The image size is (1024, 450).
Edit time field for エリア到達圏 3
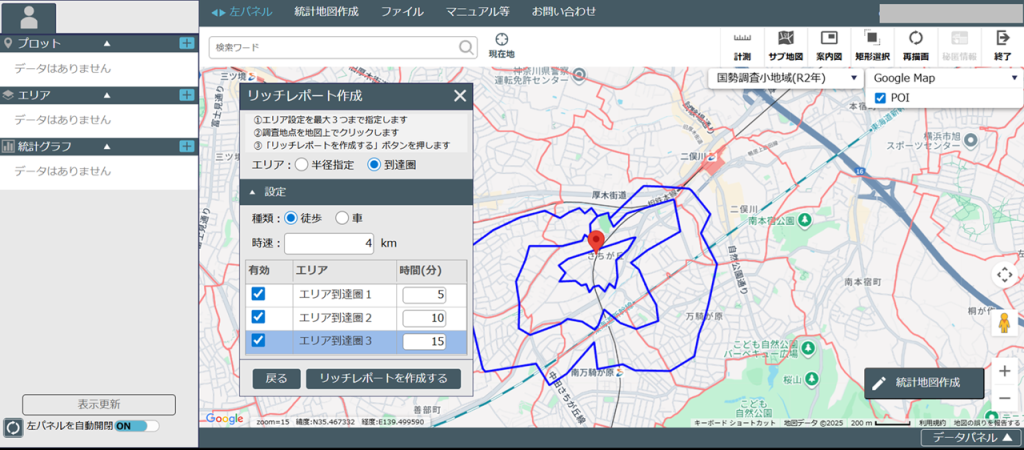click(x=424, y=341)
